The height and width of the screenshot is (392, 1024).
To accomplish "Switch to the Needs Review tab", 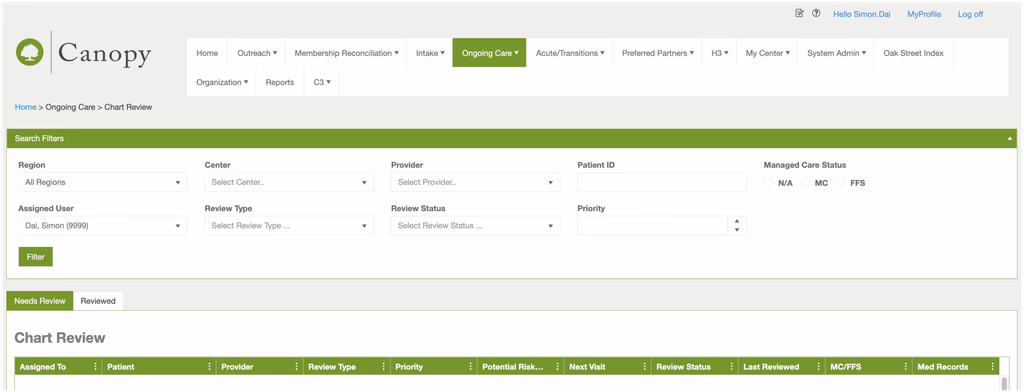I will point(40,301).
